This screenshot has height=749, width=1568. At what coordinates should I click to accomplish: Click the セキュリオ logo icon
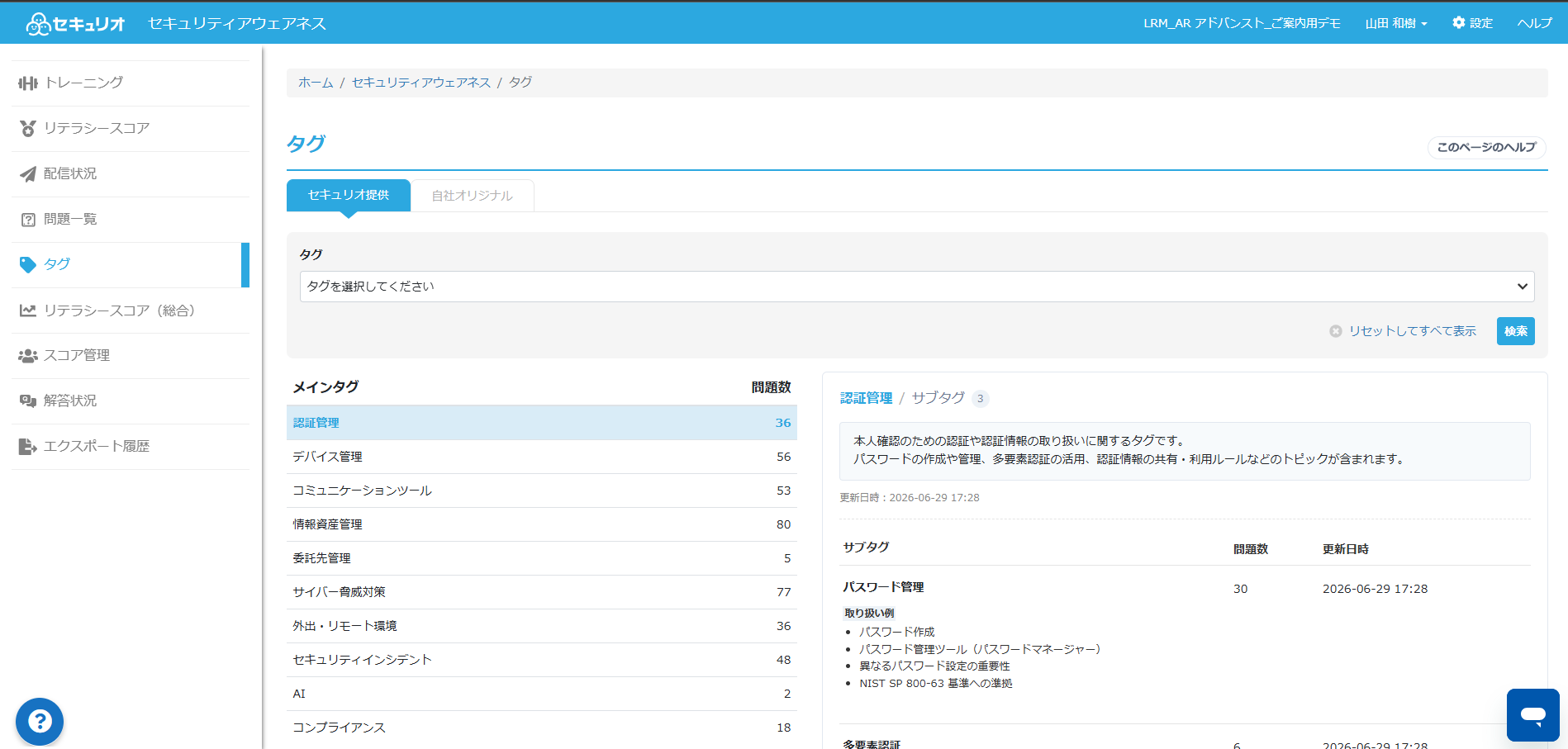point(38,24)
